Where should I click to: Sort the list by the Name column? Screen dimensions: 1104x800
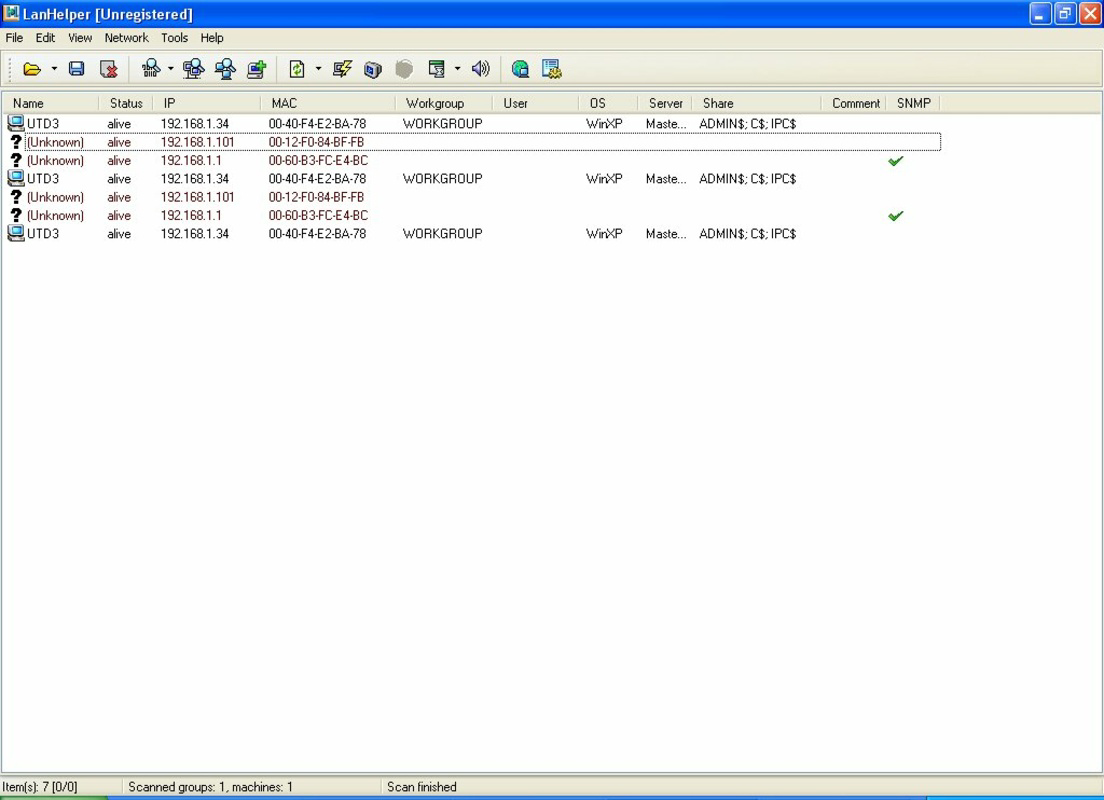pyautogui.click(x=51, y=104)
